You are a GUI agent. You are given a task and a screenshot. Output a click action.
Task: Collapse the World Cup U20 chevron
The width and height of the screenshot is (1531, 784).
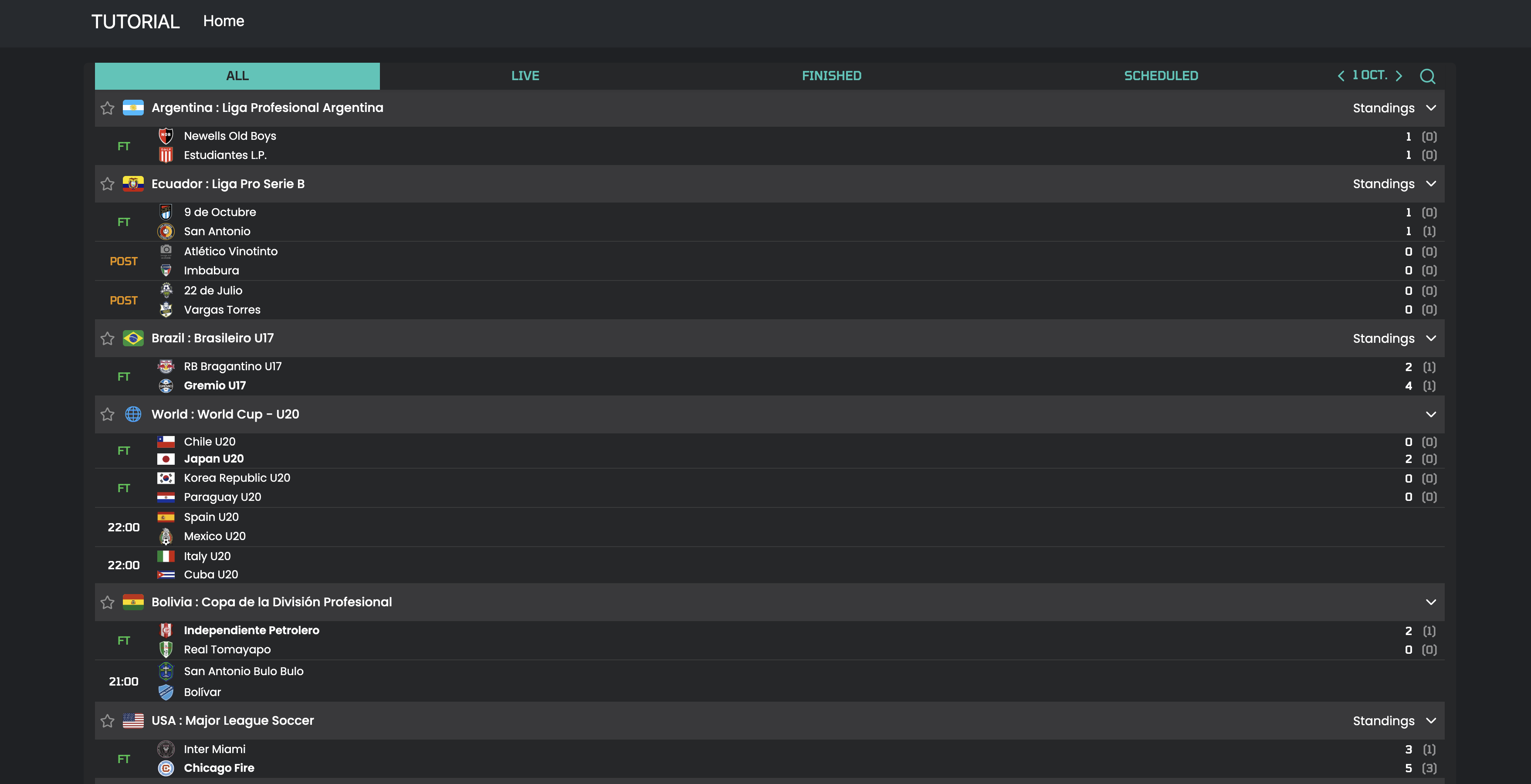[1430, 414]
